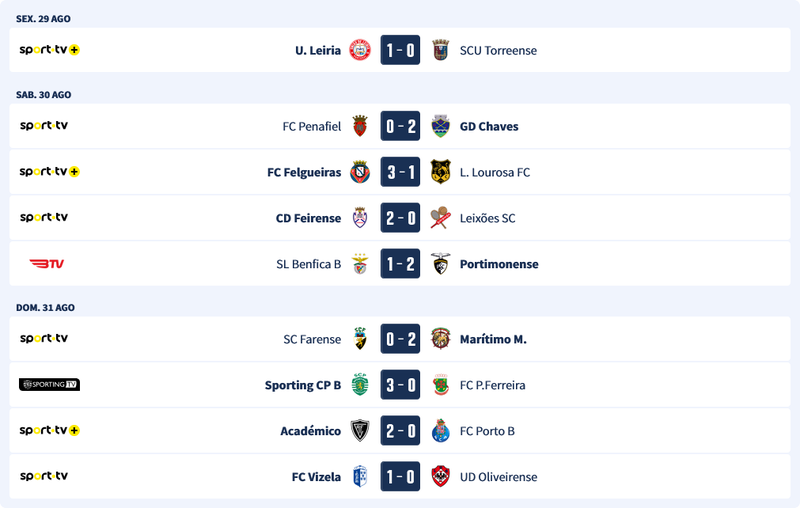Open the Académico team page link
The width and height of the screenshot is (800, 508).
[310, 431]
